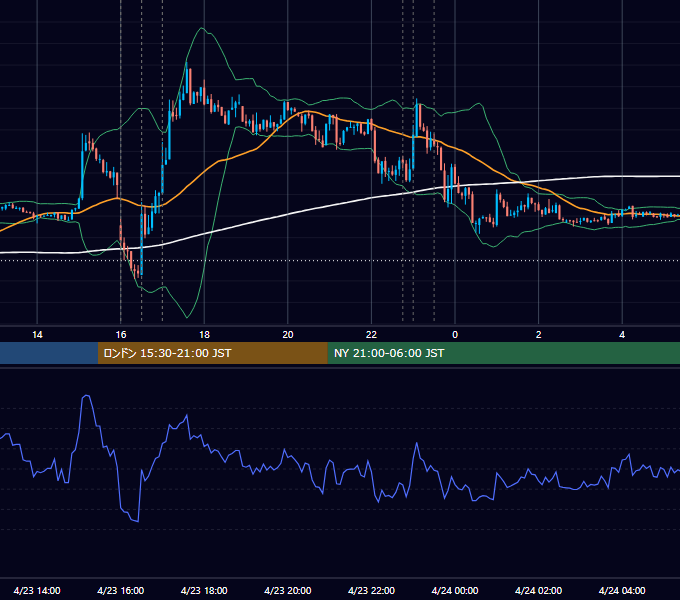680x600 pixels.
Task: Click the 4/23 20:00 label on oscillator axis
Action: click(288, 590)
